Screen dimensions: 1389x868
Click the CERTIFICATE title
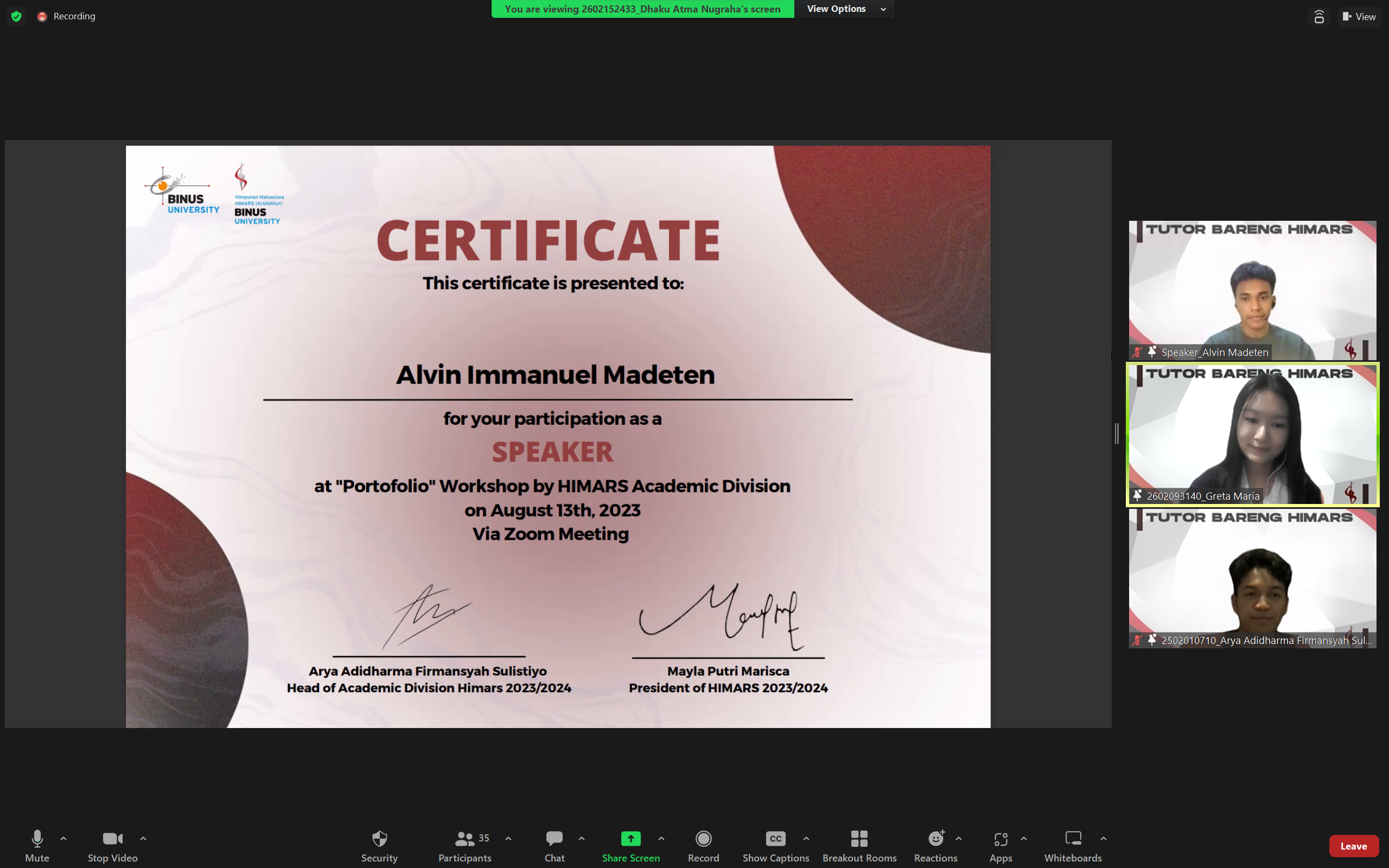click(x=548, y=240)
